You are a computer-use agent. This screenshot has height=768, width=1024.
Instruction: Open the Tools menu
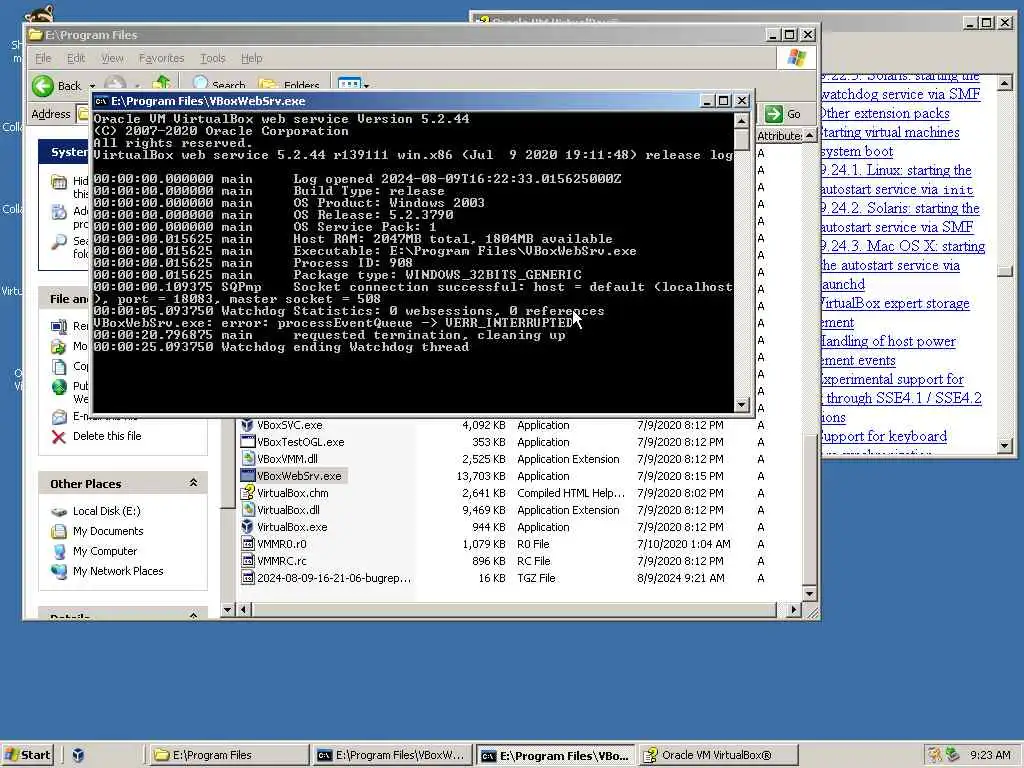coord(212,58)
